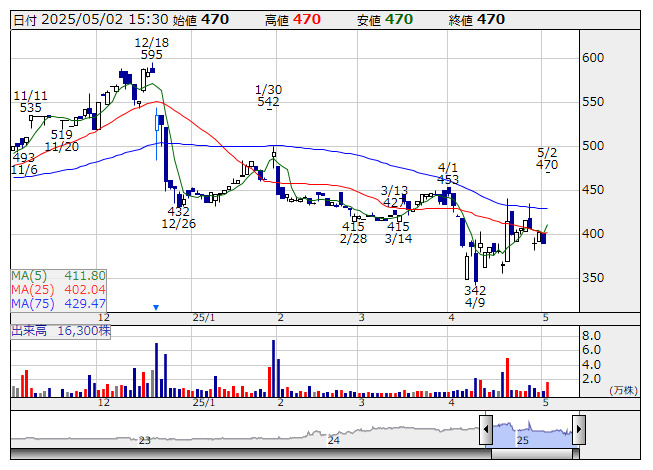Click the 出来高 16,300株 volume label
The width and height of the screenshot is (653, 470).
pyautogui.click(x=61, y=331)
